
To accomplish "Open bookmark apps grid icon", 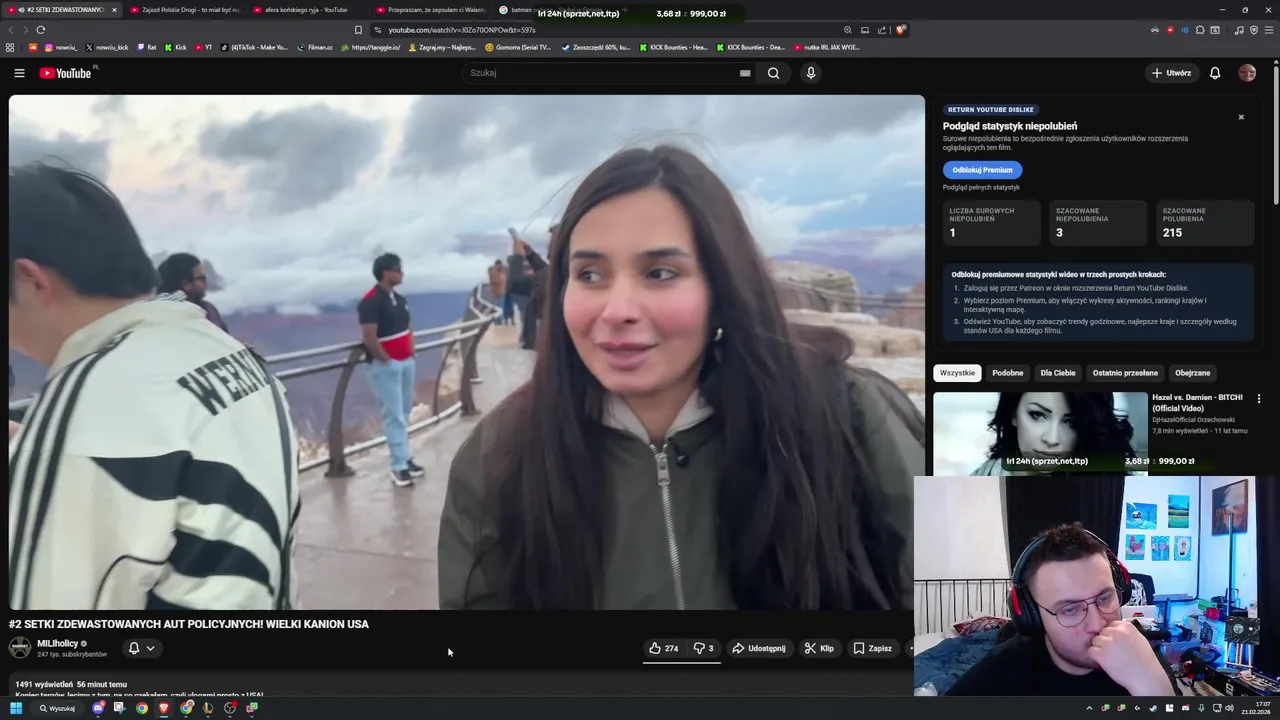I will coord(10,47).
